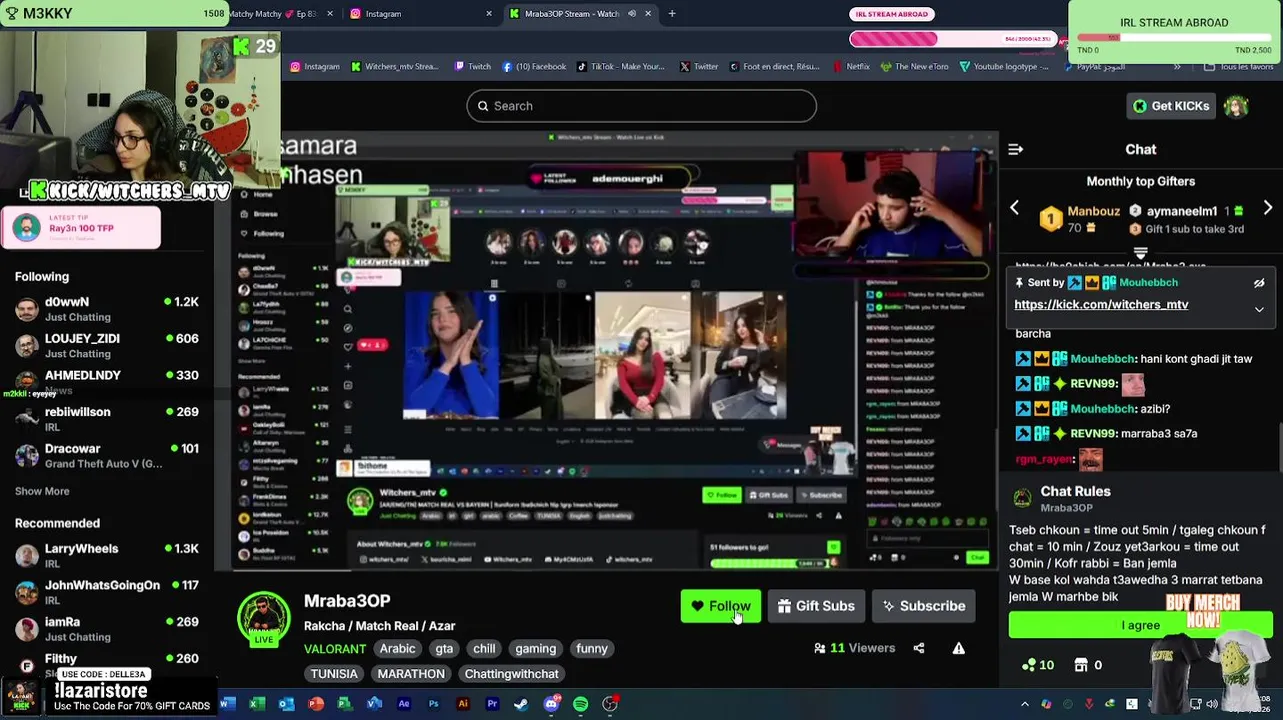This screenshot has height=720, width=1283.
Task: Open LOUJEY_ZIDI channel in Following
Action: (106, 346)
